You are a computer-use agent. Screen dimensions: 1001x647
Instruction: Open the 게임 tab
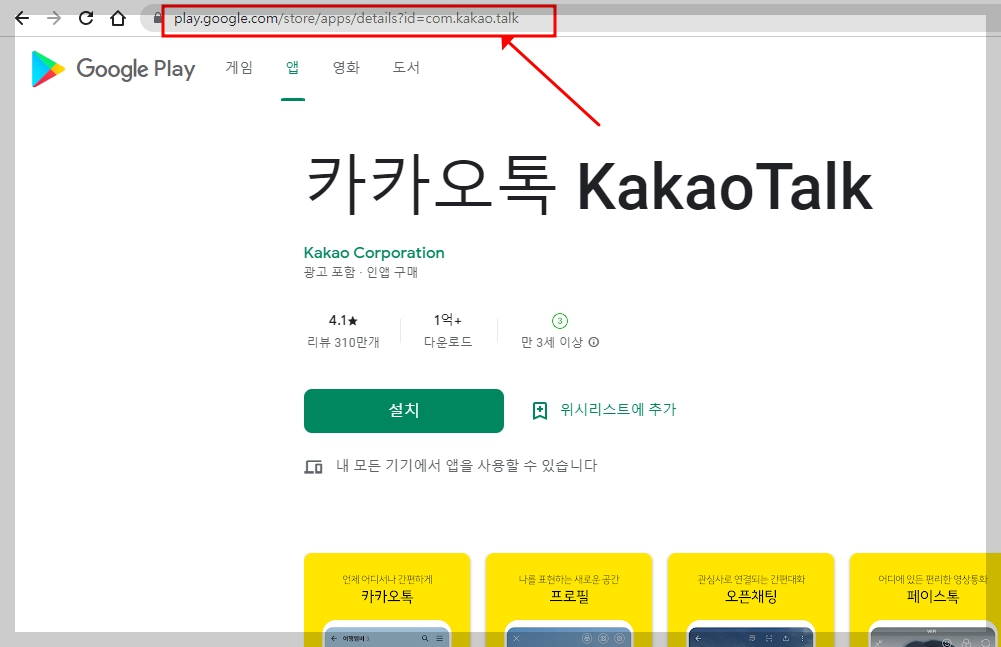coord(239,67)
